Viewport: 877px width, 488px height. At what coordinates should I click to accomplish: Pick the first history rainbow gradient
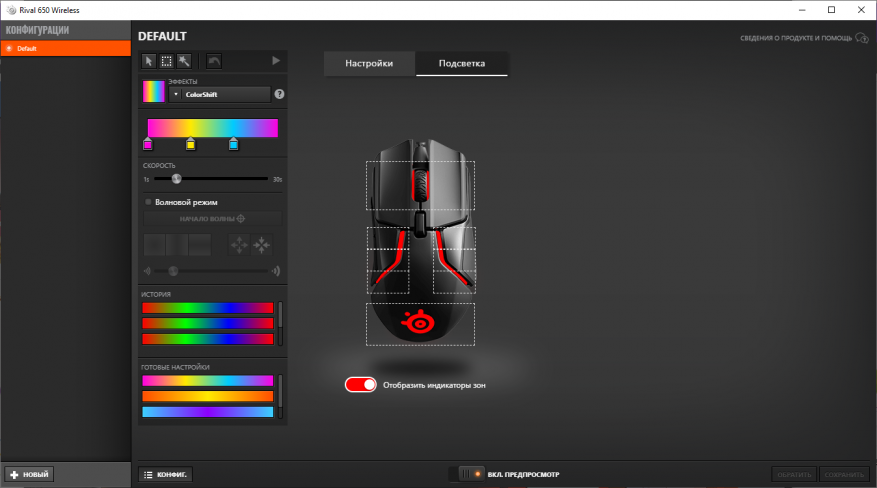[x=208, y=308]
